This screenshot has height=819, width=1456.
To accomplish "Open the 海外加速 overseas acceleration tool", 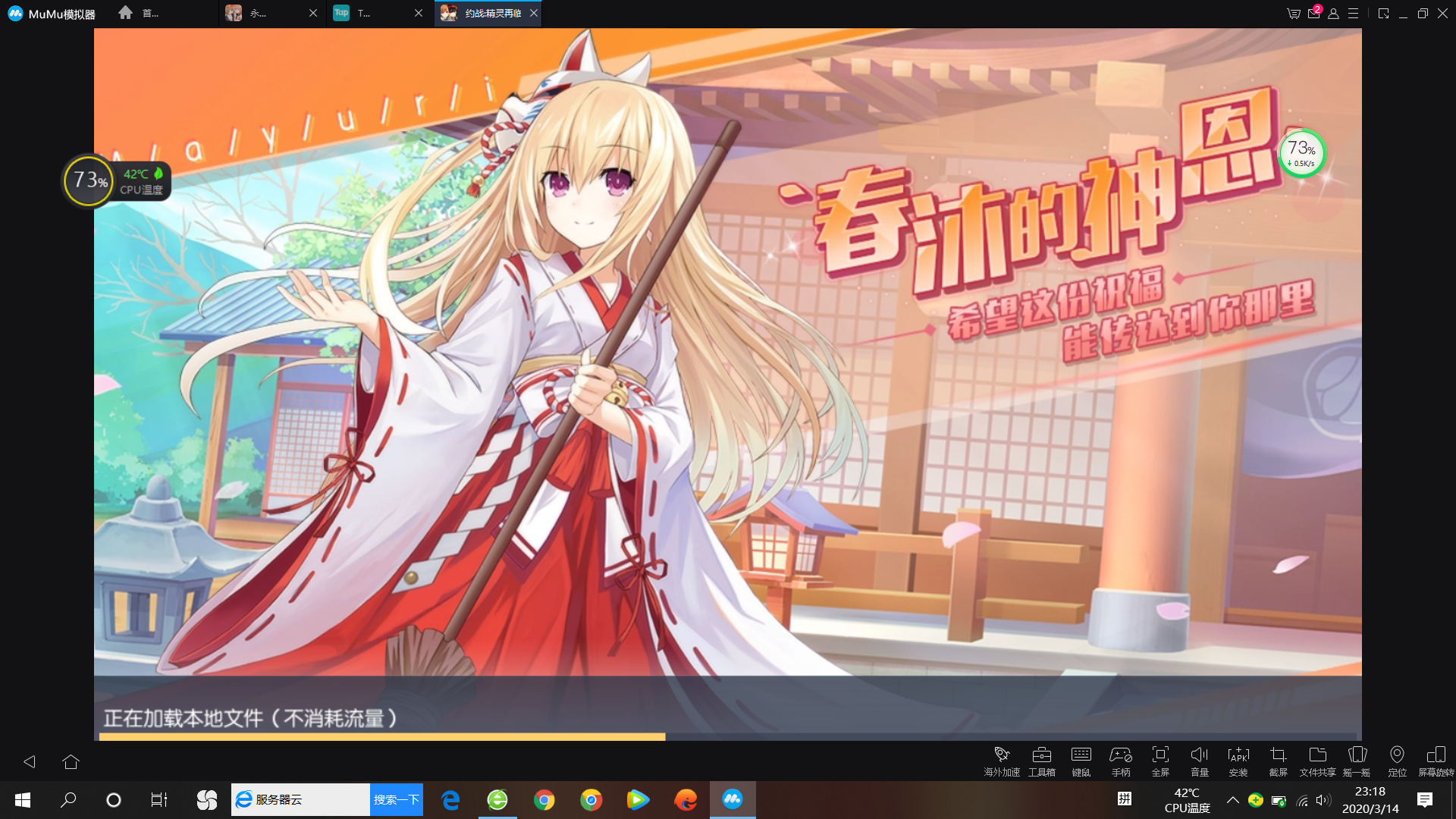I will point(1002,761).
